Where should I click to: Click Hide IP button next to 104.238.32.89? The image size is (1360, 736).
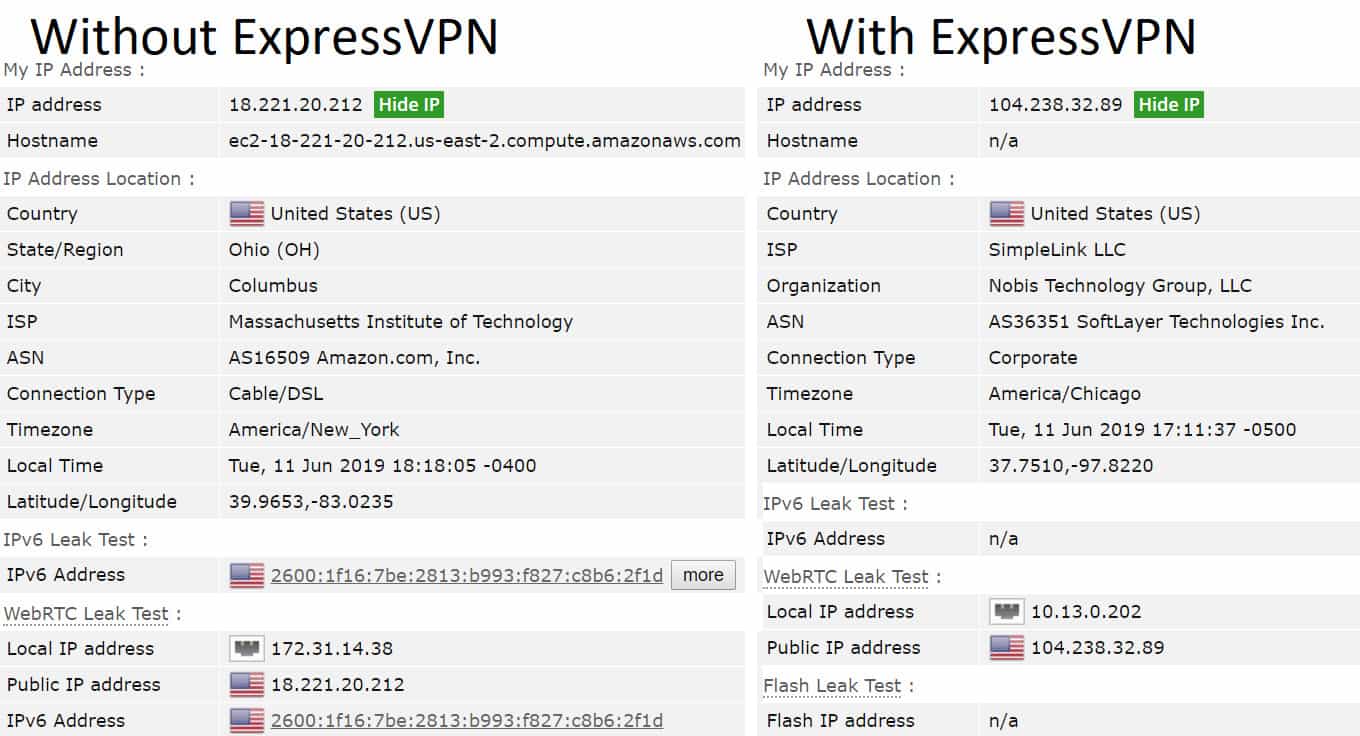click(1168, 105)
